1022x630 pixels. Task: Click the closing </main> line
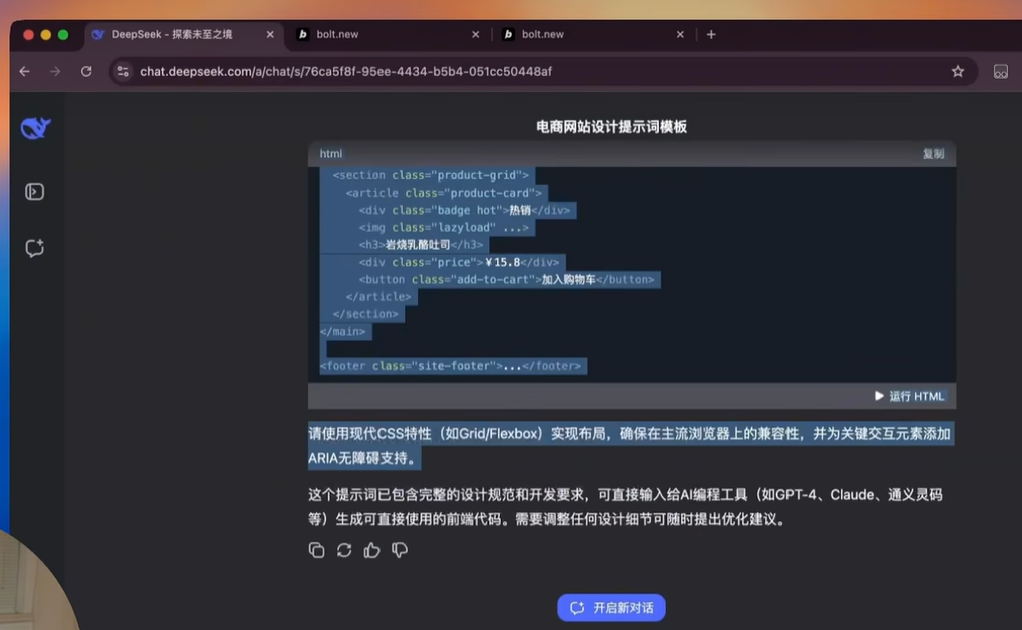pos(342,332)
